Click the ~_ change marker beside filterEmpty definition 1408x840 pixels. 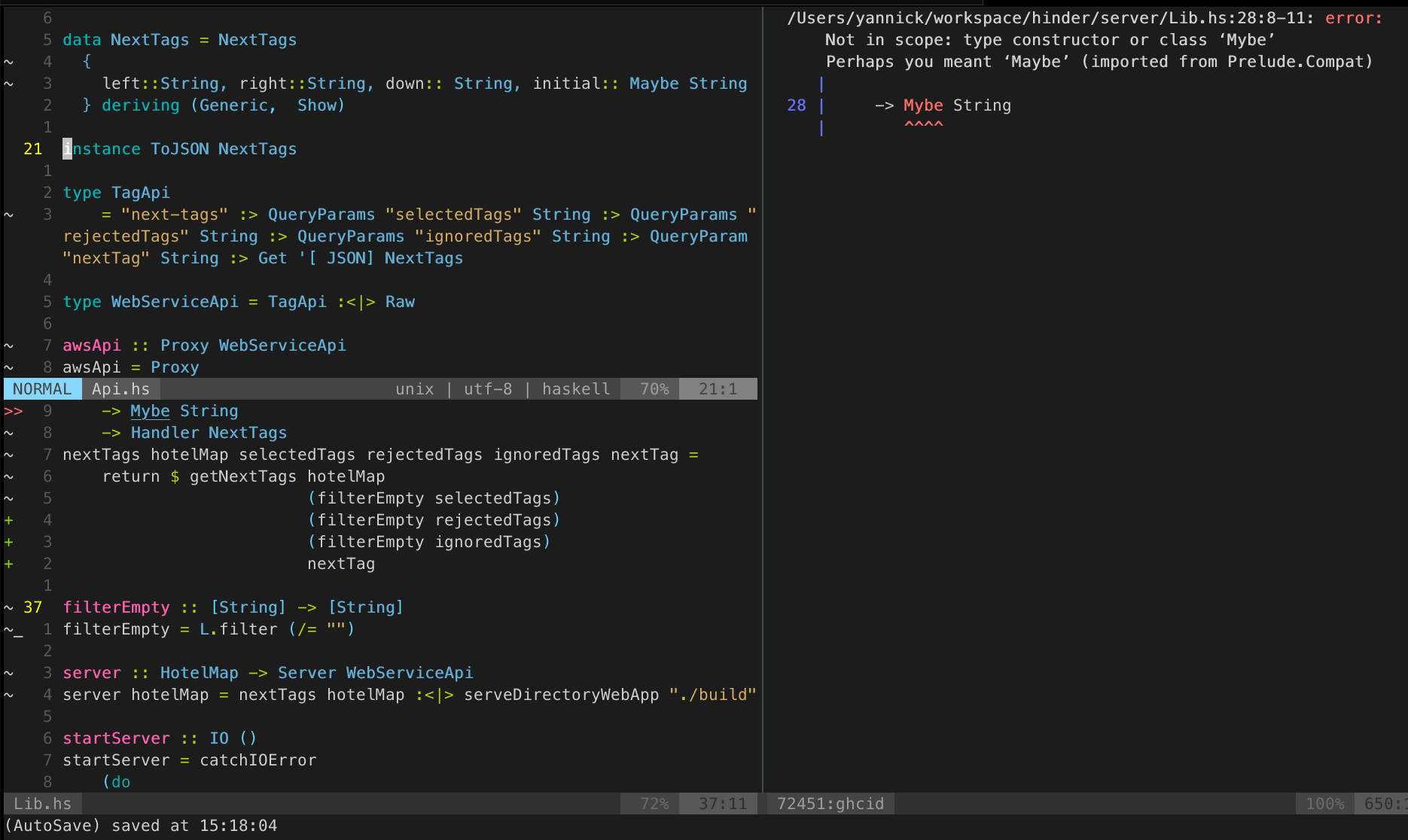pos(14,629)
